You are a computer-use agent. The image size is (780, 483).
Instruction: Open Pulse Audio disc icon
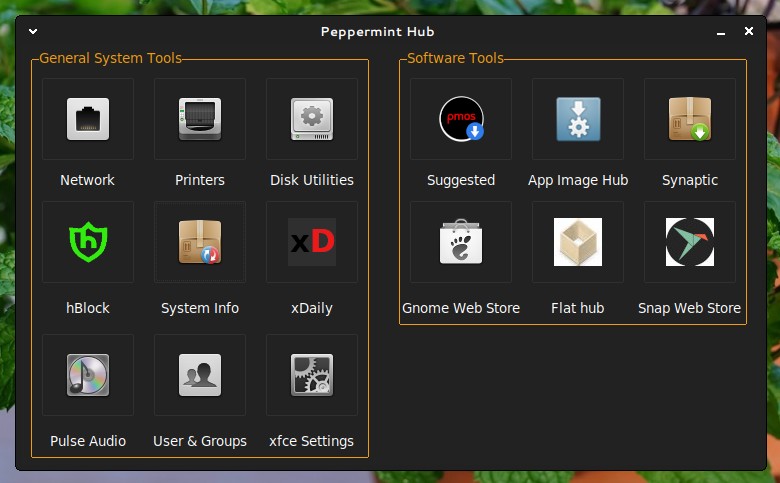pos(88,375)
